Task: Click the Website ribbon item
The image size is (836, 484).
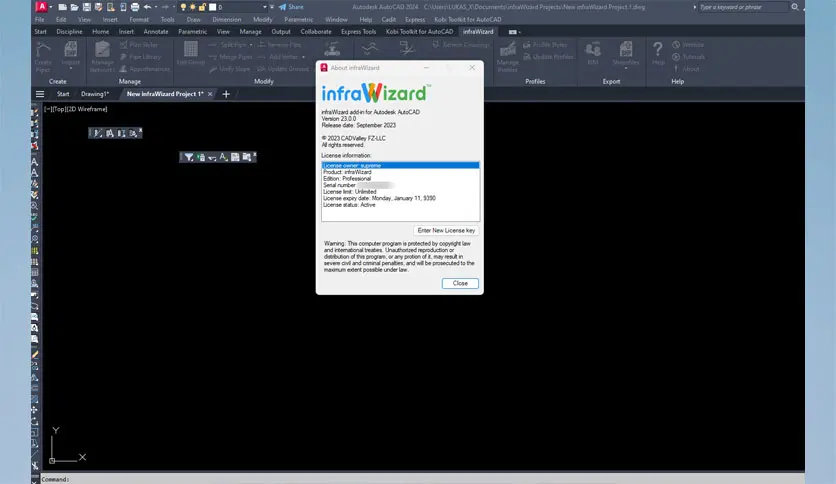Action: pos(688,45)
